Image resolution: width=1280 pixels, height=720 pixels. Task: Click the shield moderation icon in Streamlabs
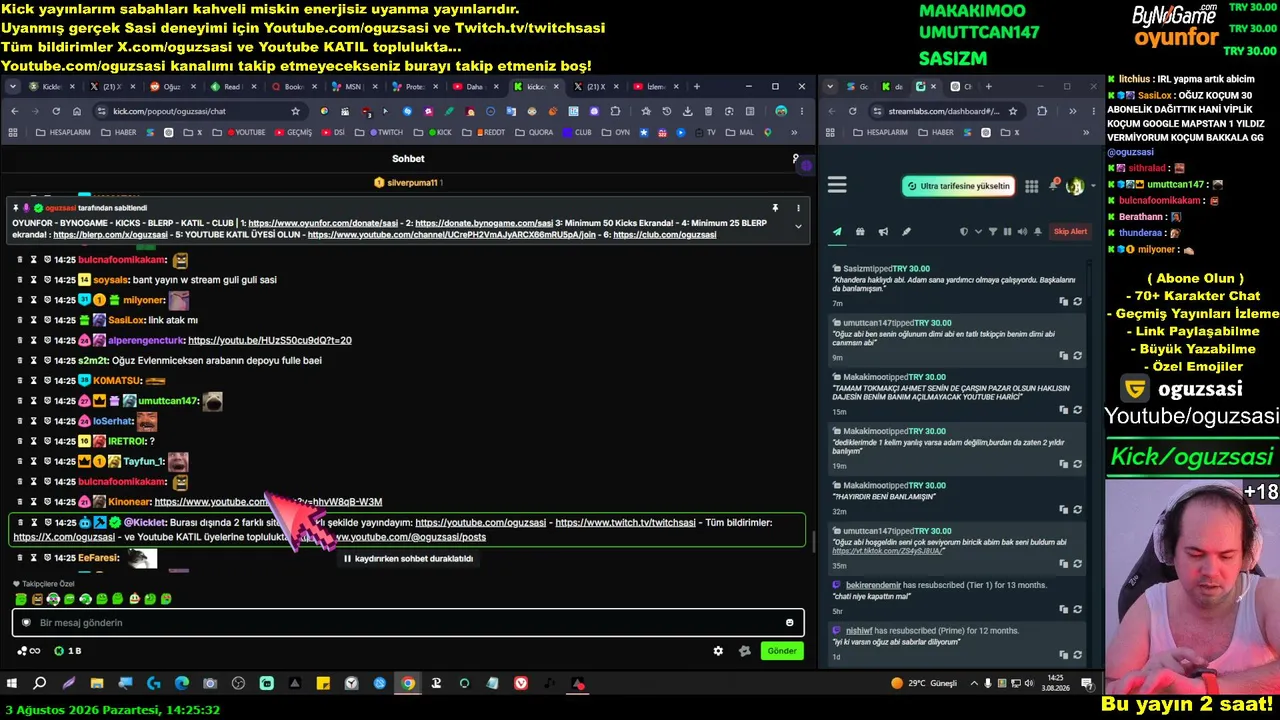point(964,232)
